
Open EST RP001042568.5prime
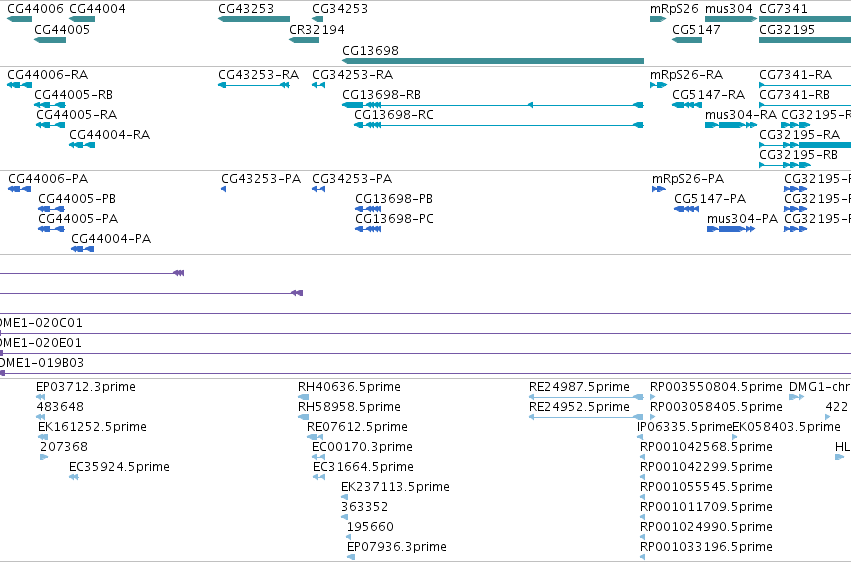pos(643,457)
